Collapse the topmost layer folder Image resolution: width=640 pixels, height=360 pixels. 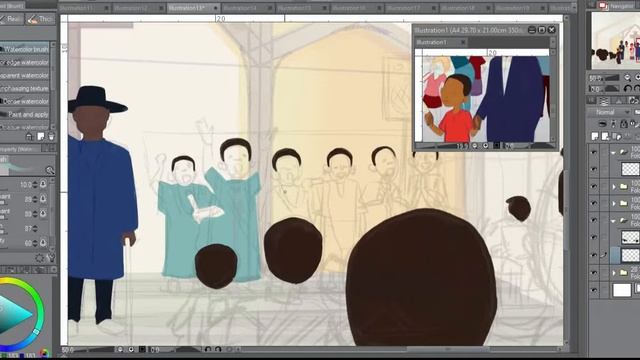(613, 152)
